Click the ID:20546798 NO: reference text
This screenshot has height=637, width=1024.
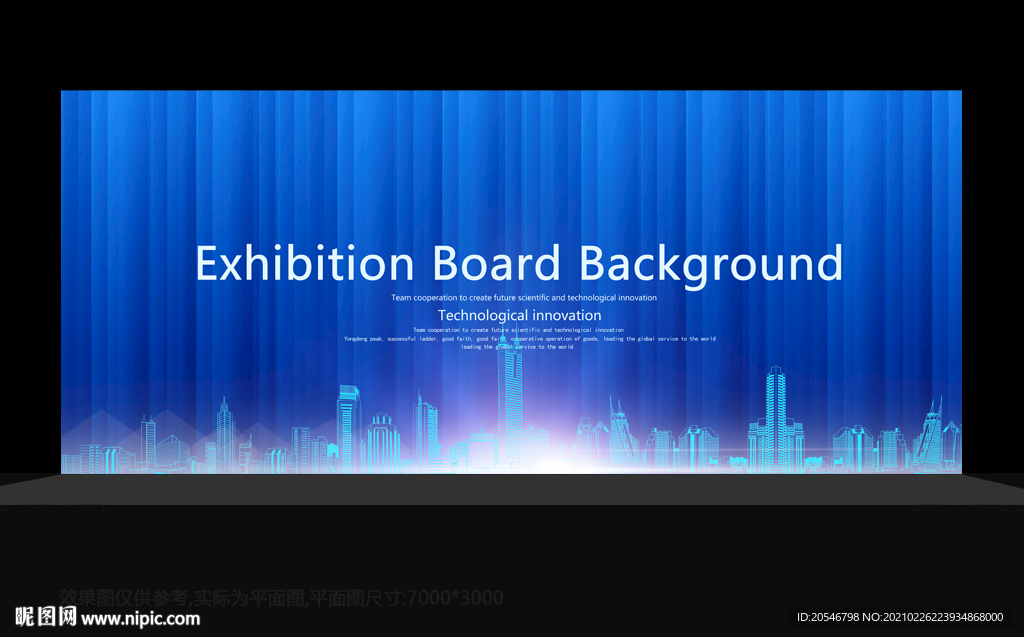pos(900,617)
